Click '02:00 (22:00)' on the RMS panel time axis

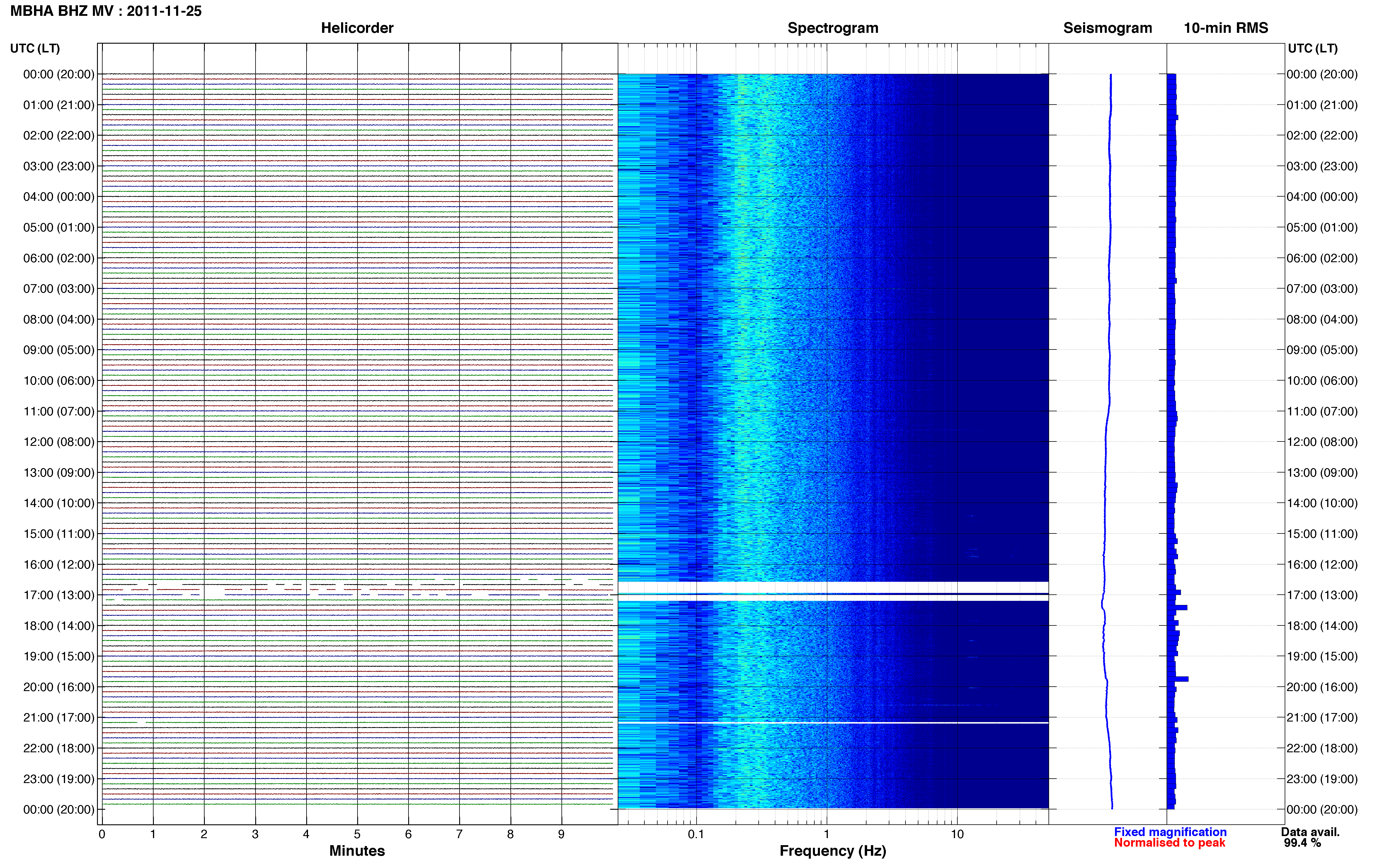pos(1322,135)
